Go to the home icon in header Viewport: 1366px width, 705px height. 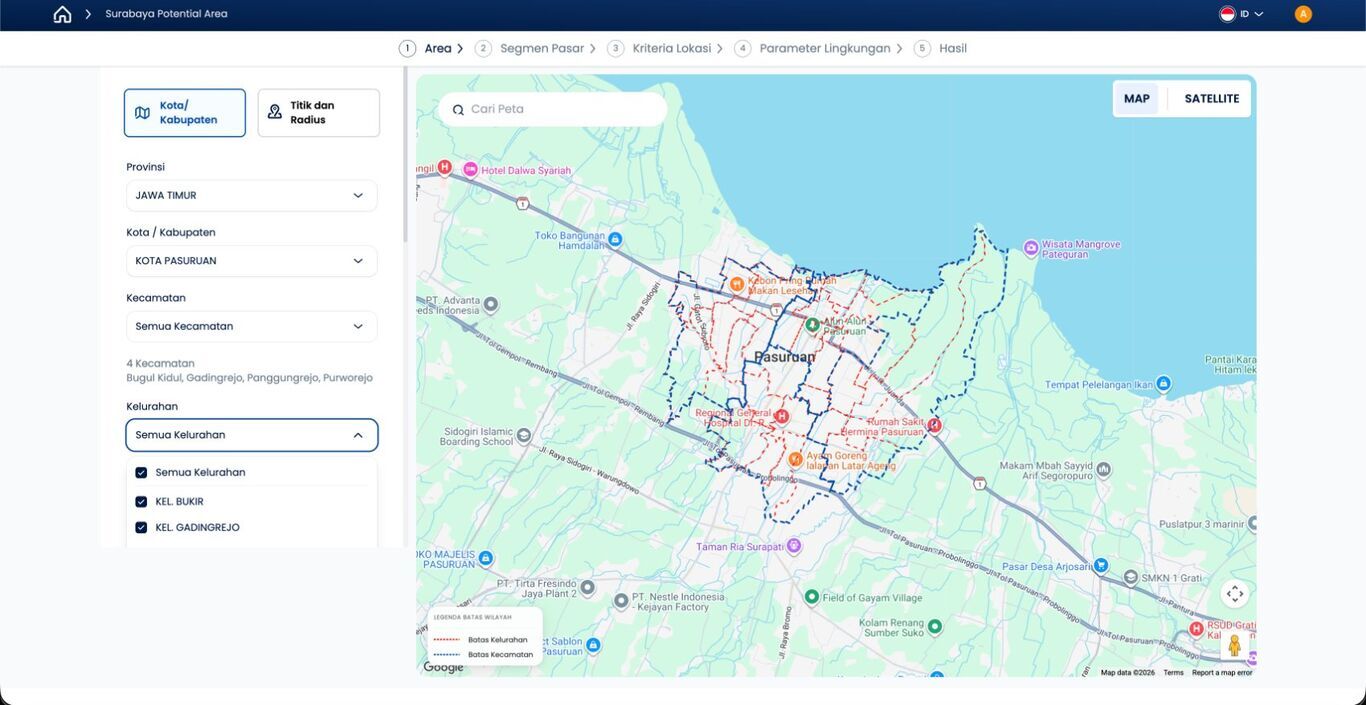tap(62, 14)
